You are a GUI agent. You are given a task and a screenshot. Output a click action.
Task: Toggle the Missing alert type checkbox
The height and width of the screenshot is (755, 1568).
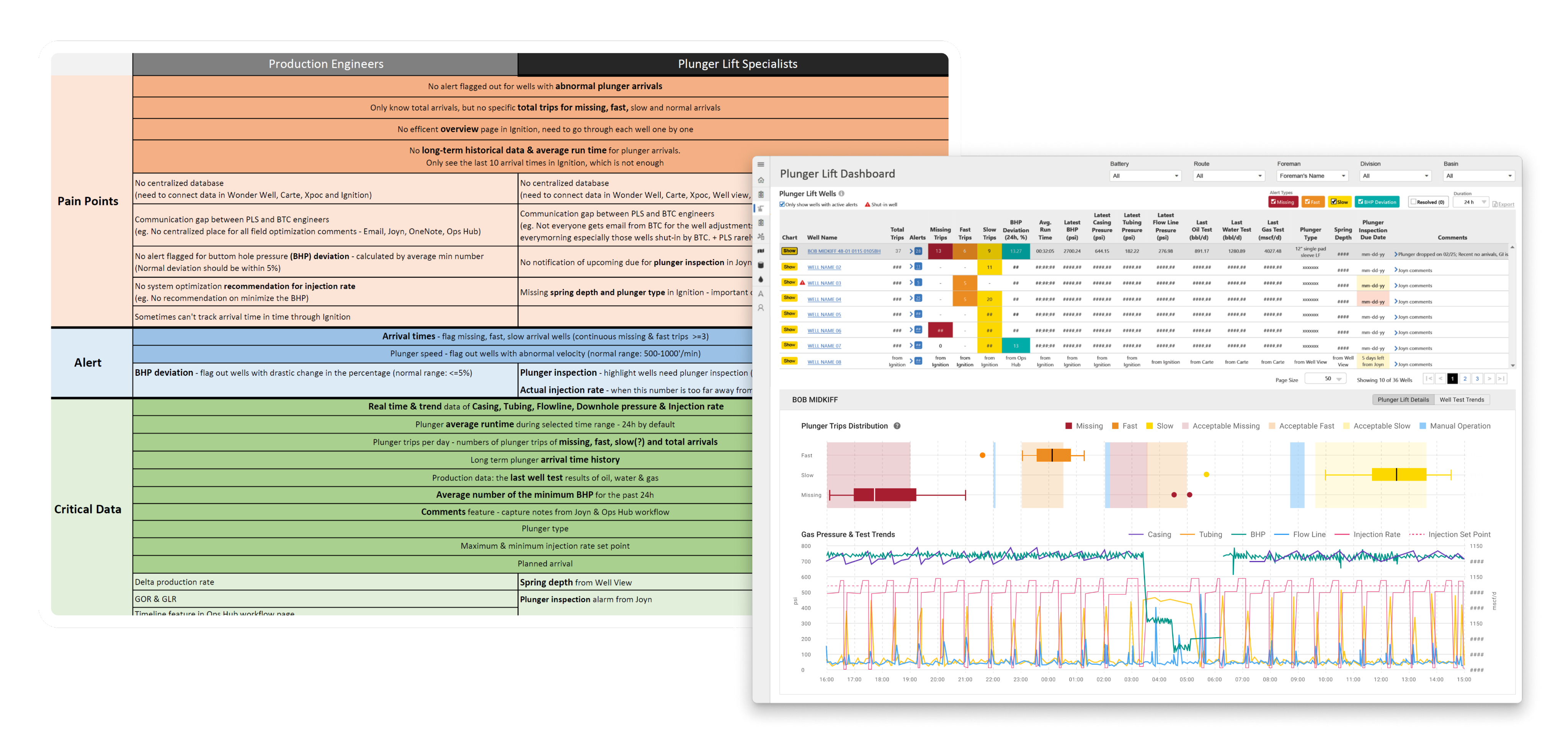pyautogui.click(x=1273, y=202)
